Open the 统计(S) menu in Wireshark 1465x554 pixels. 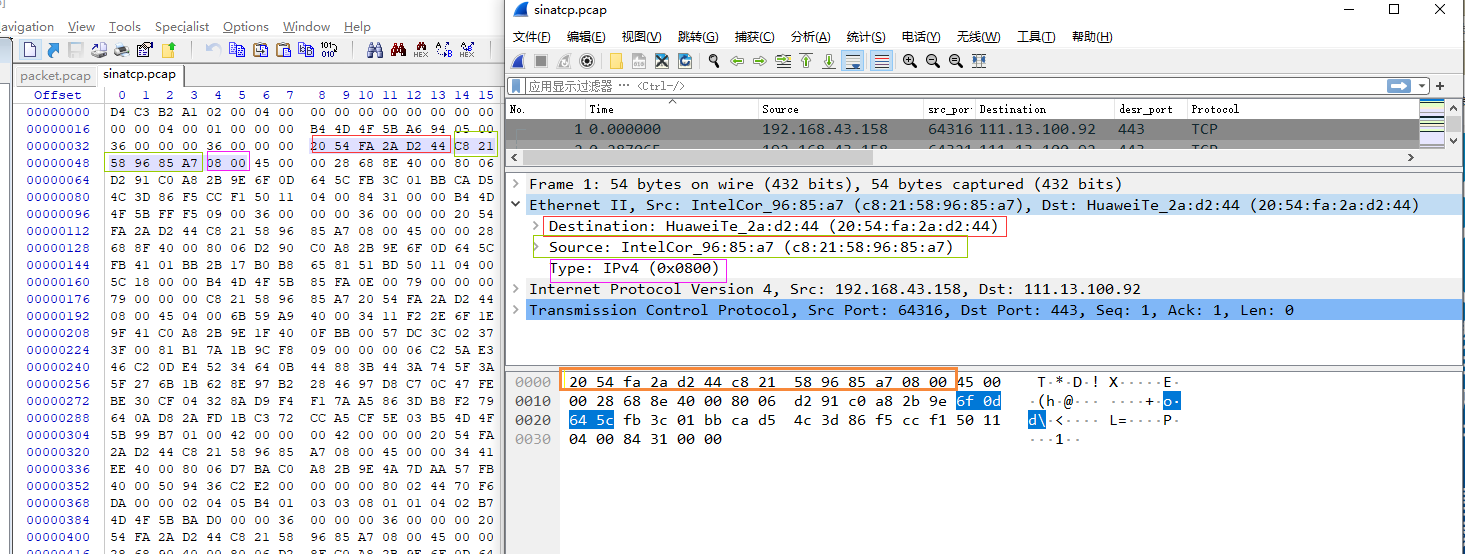click(865, 36)
